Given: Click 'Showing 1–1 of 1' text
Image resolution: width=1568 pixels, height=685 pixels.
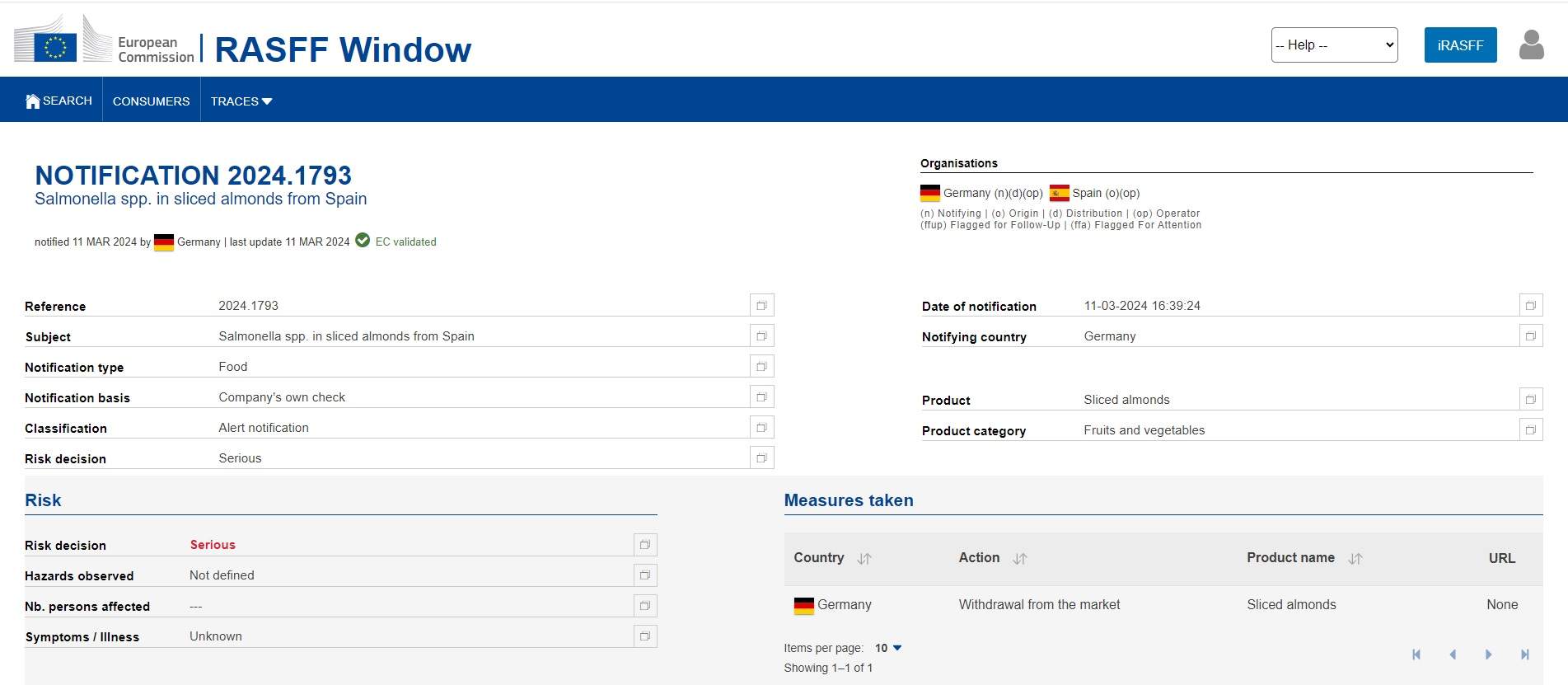Looking at the screenshot, I should (828, 668).
